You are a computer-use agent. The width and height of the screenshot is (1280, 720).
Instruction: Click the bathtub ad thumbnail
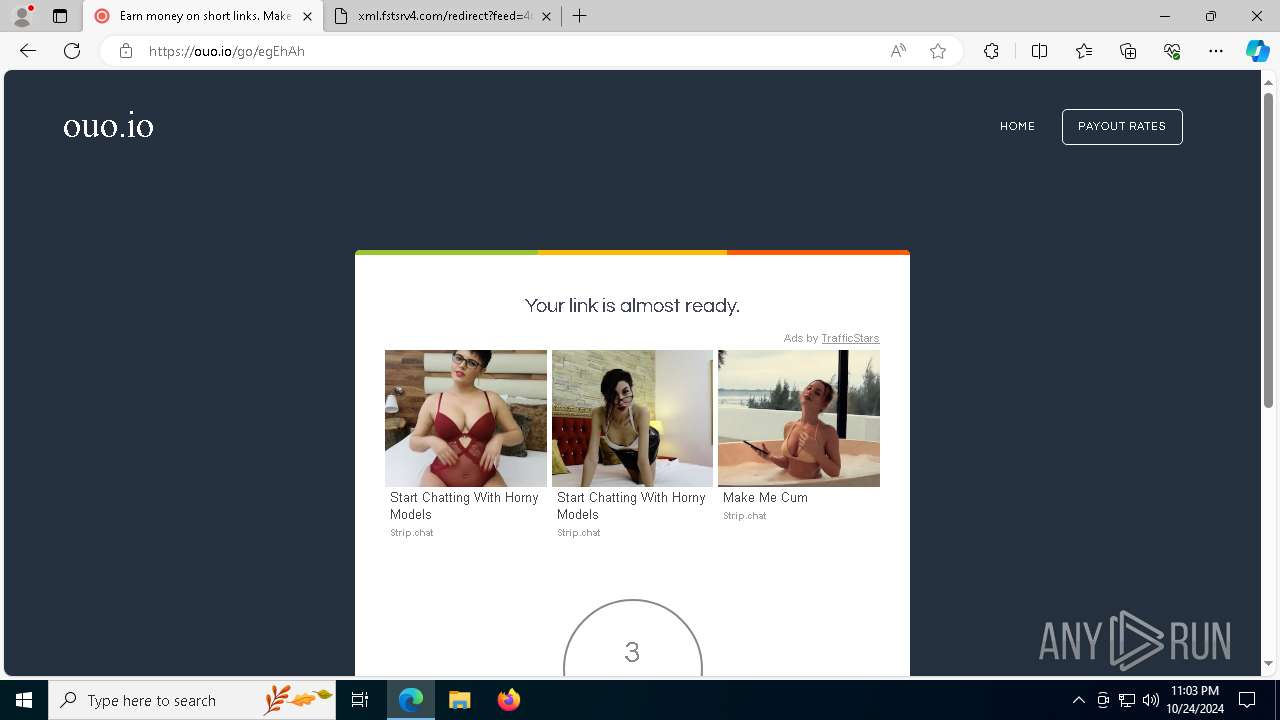click(799, 418)
